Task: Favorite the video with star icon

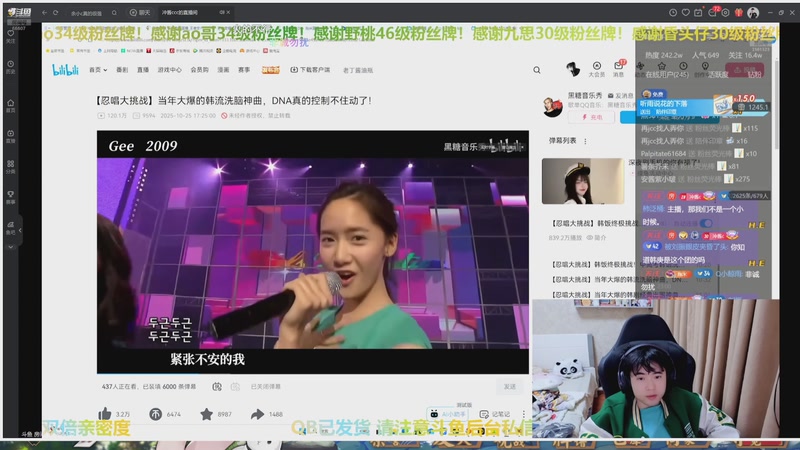Action: point(206,414)
